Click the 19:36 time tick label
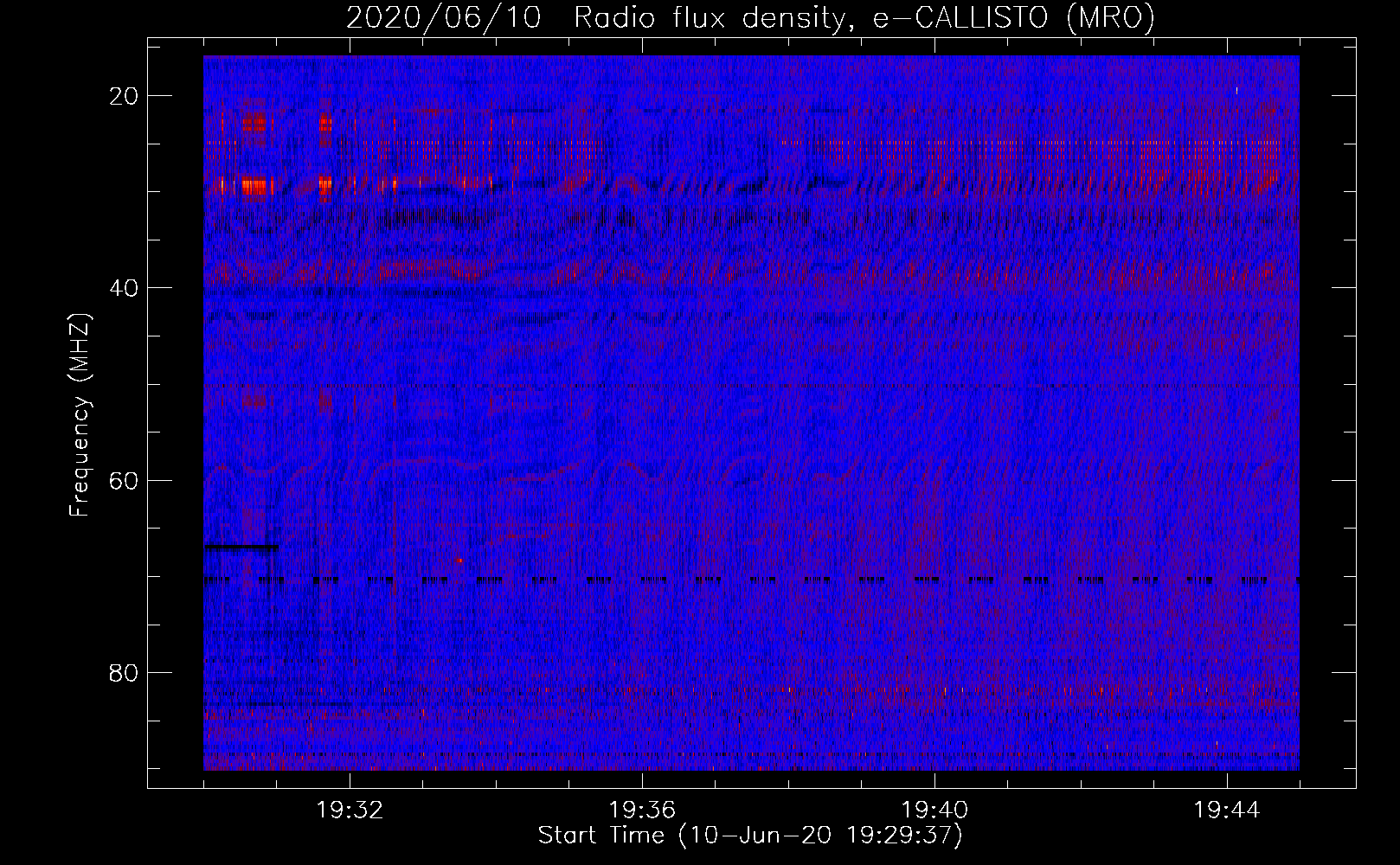Image resolution: width=1400 pixels, height=865 pixels. click(642, 811)
